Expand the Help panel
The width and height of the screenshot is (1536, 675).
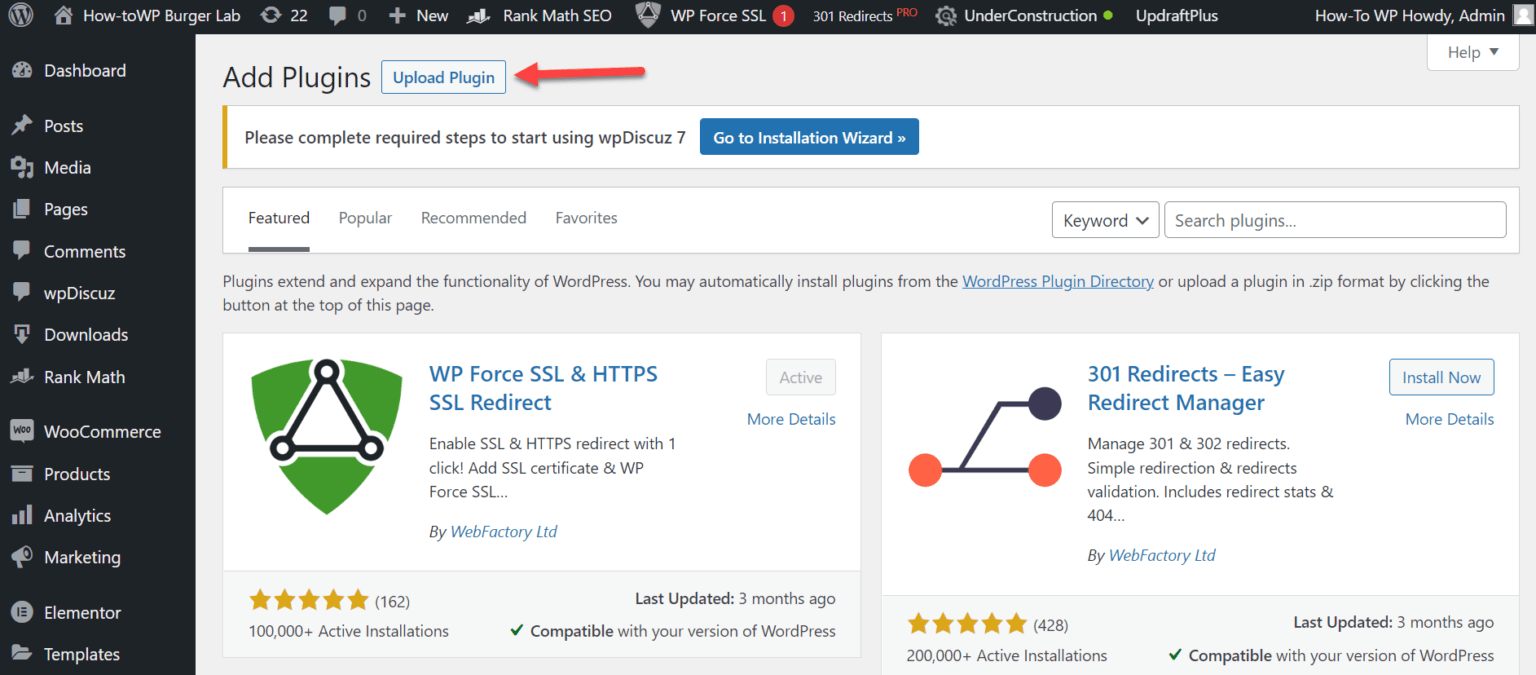(1471, 51)
